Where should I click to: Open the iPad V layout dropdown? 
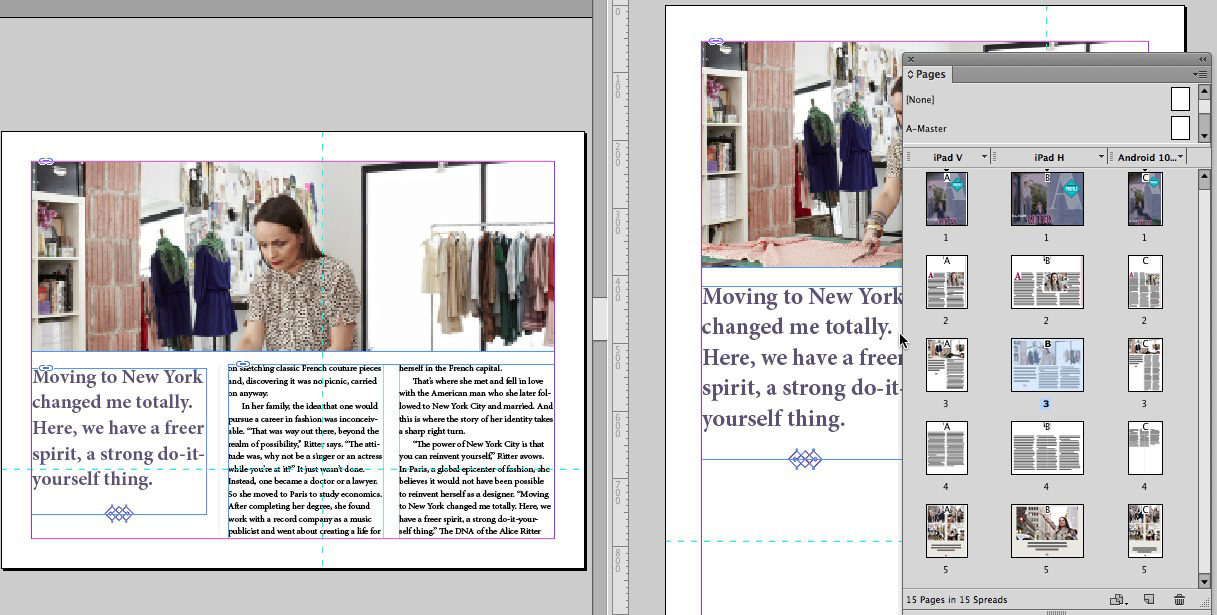[x=985, y=157]
